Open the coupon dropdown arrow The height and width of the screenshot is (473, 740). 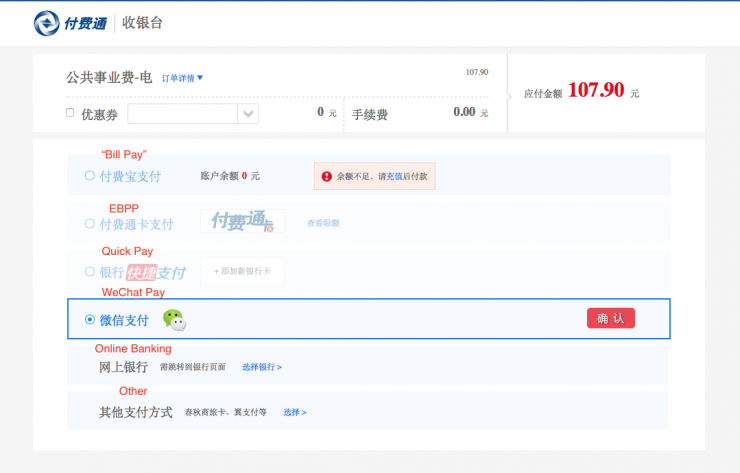pos(248,114)
